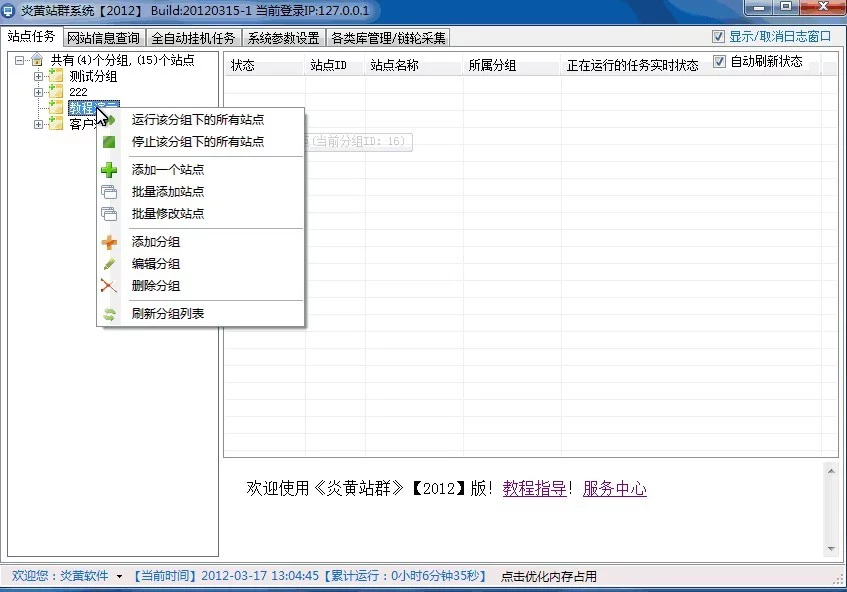Click the app icon in title bar

pyautogui.click(x=8, y=11)
